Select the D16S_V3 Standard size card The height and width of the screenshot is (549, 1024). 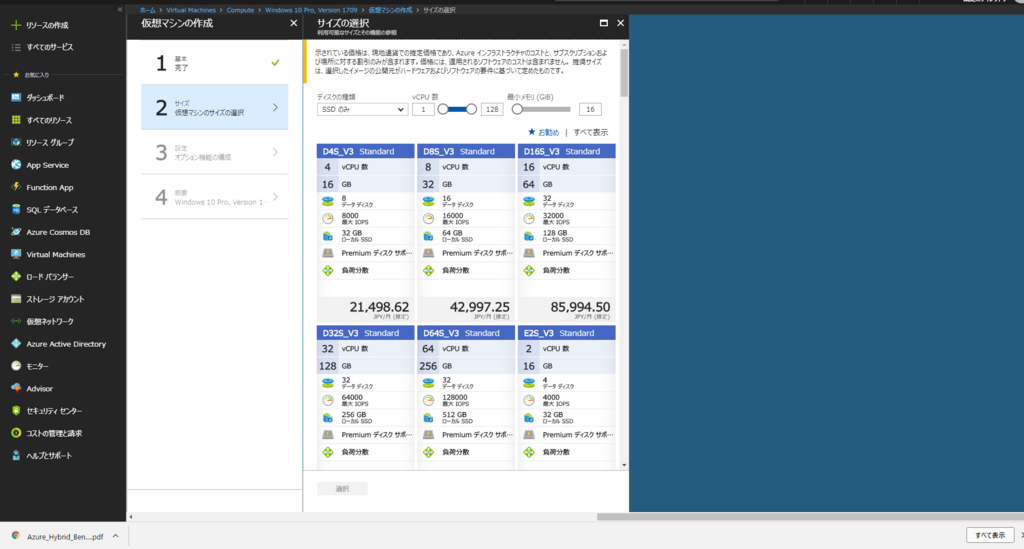pyautogui.click(x=567, y=233)
